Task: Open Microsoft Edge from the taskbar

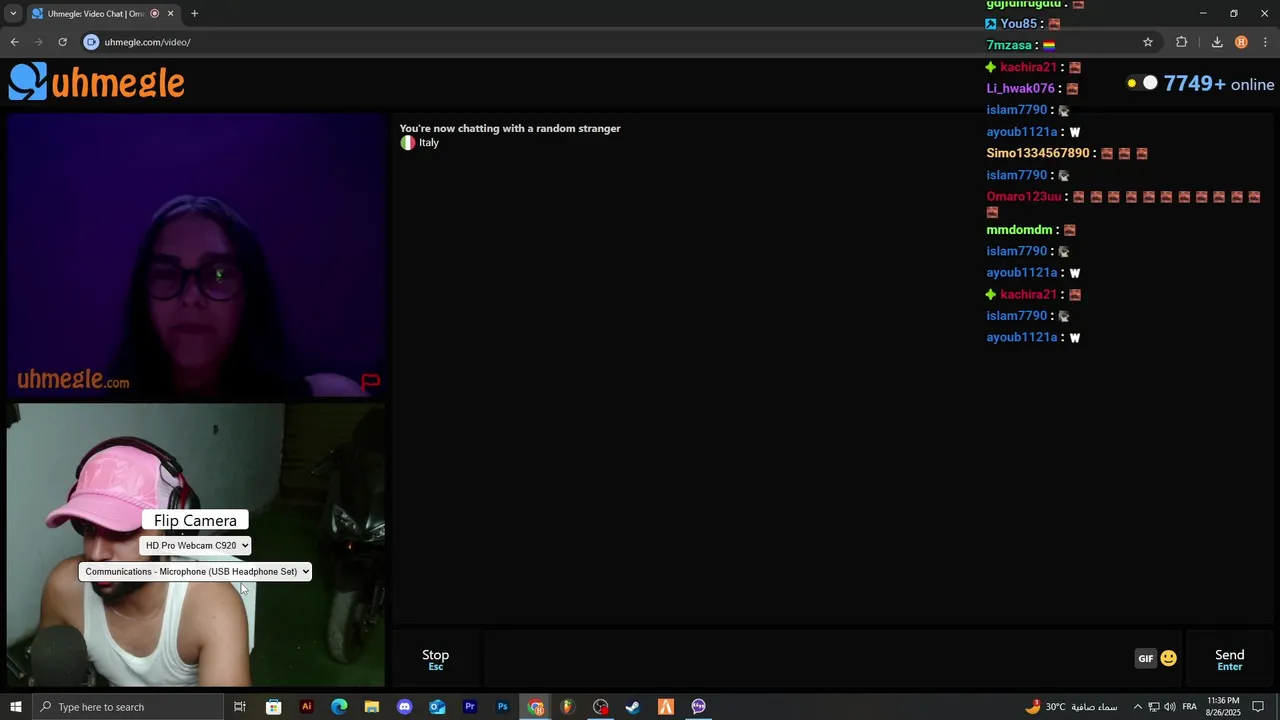Action: tap(339, 707)
